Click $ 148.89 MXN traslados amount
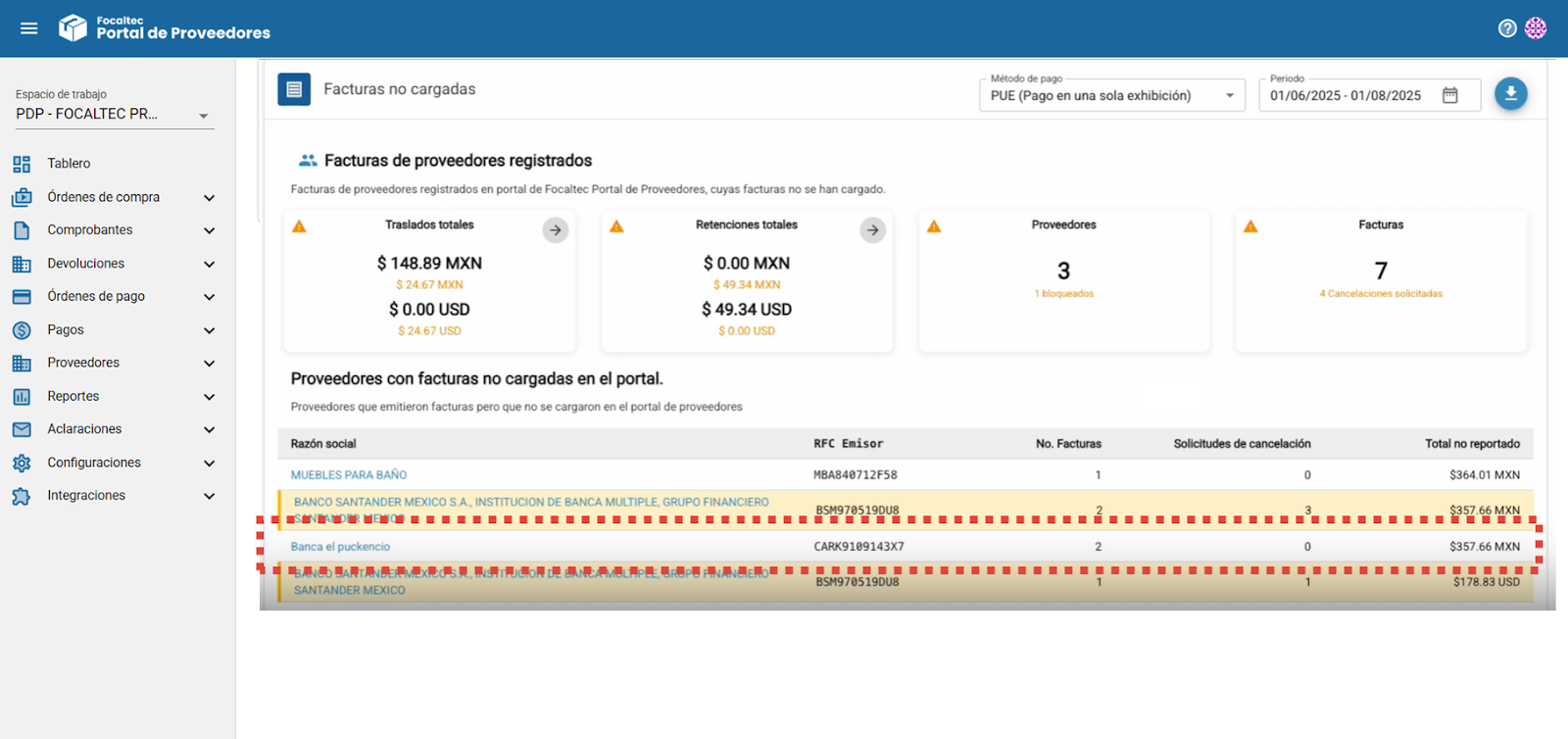Viewport: 1568px width, 739px height. pyautogui.click(x=429, y=263)
